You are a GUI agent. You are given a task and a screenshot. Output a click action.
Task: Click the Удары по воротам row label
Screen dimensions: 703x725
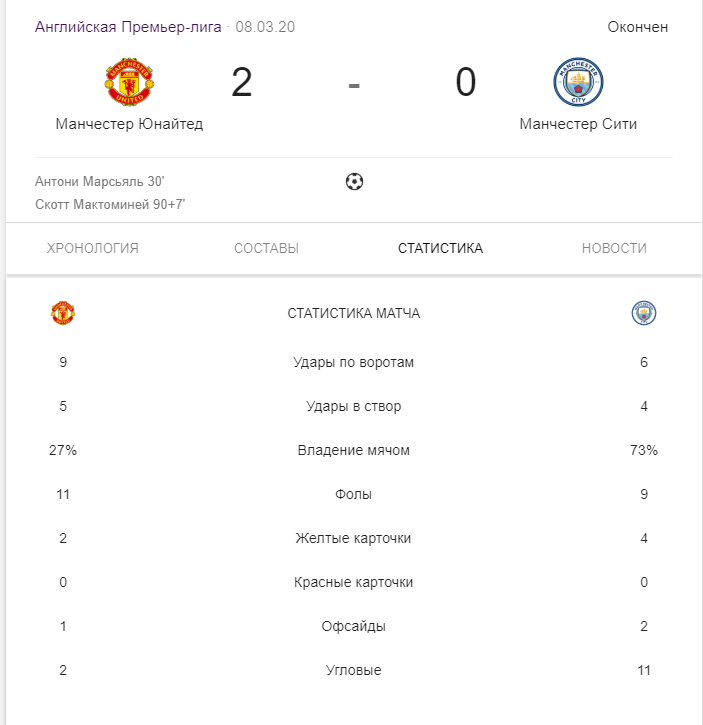pos(353,362)
